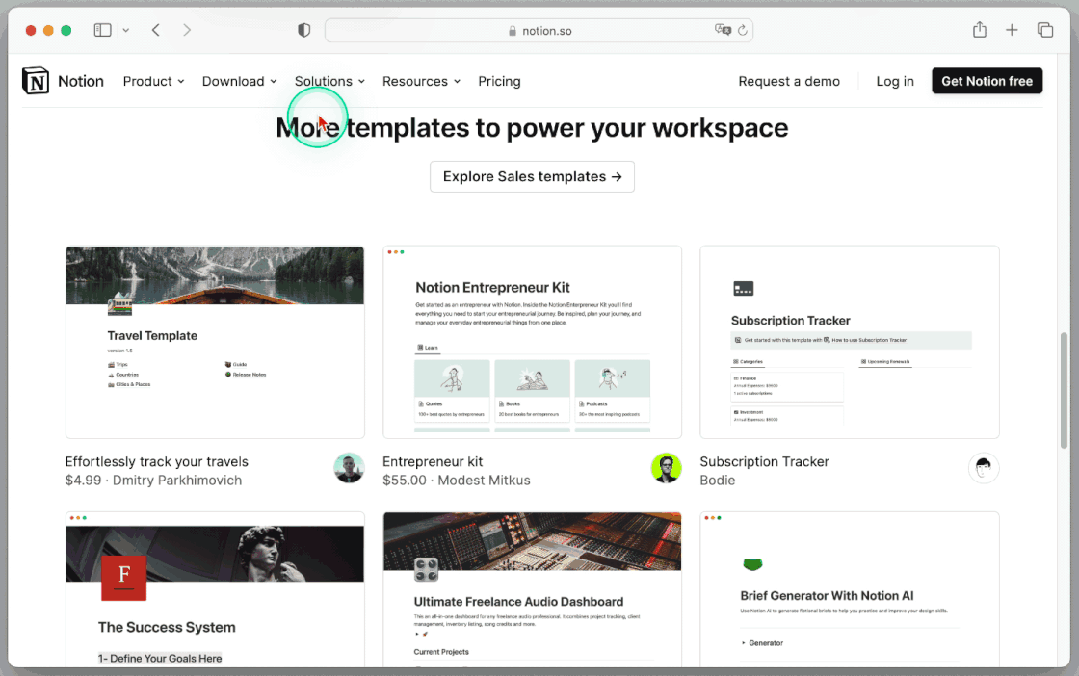The image size is (1079, 676).
Task: Click Modest Mitkus's avatar
Action: 666,468
